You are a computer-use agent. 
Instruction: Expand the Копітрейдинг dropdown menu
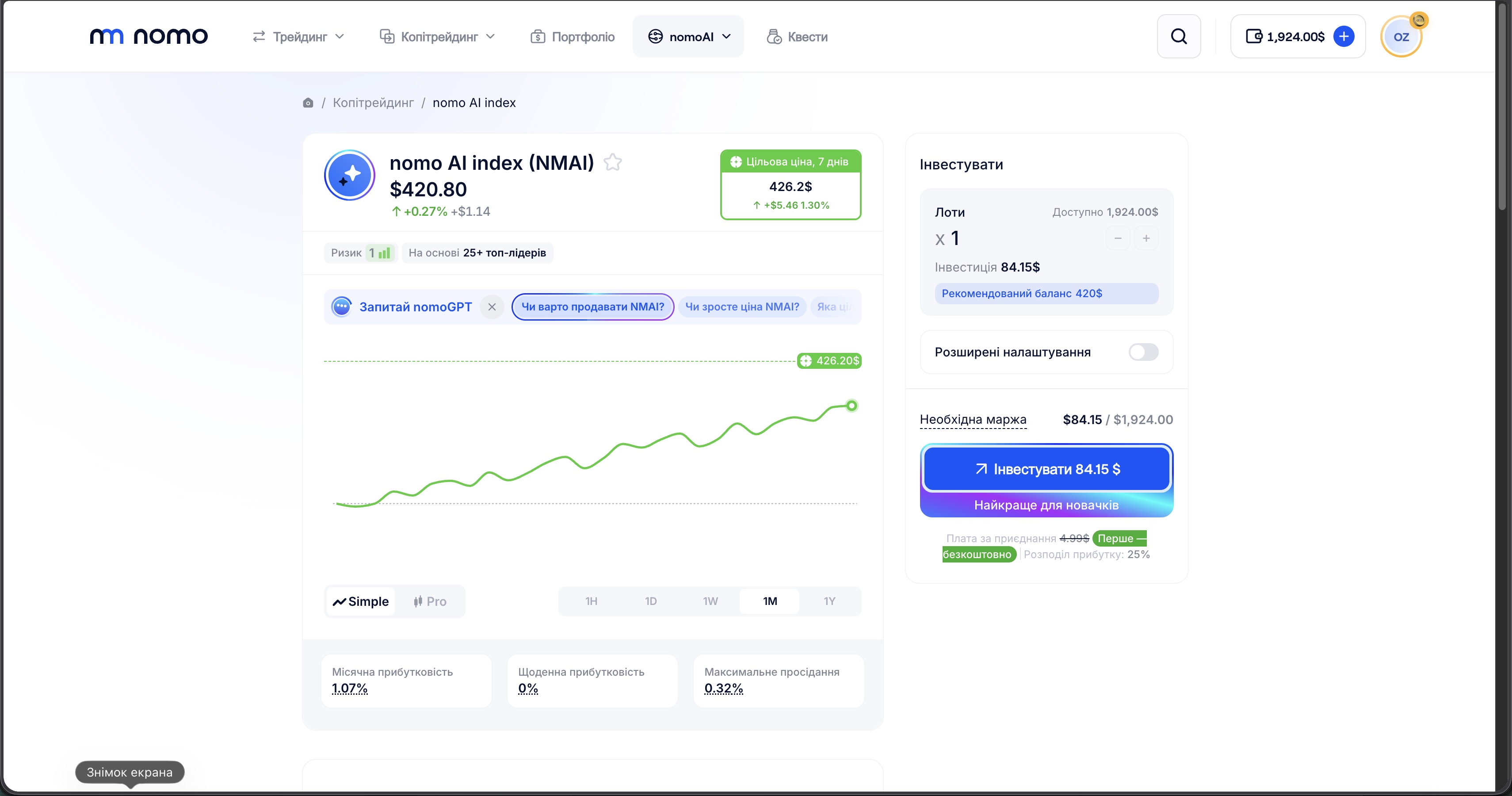point(437,36)
